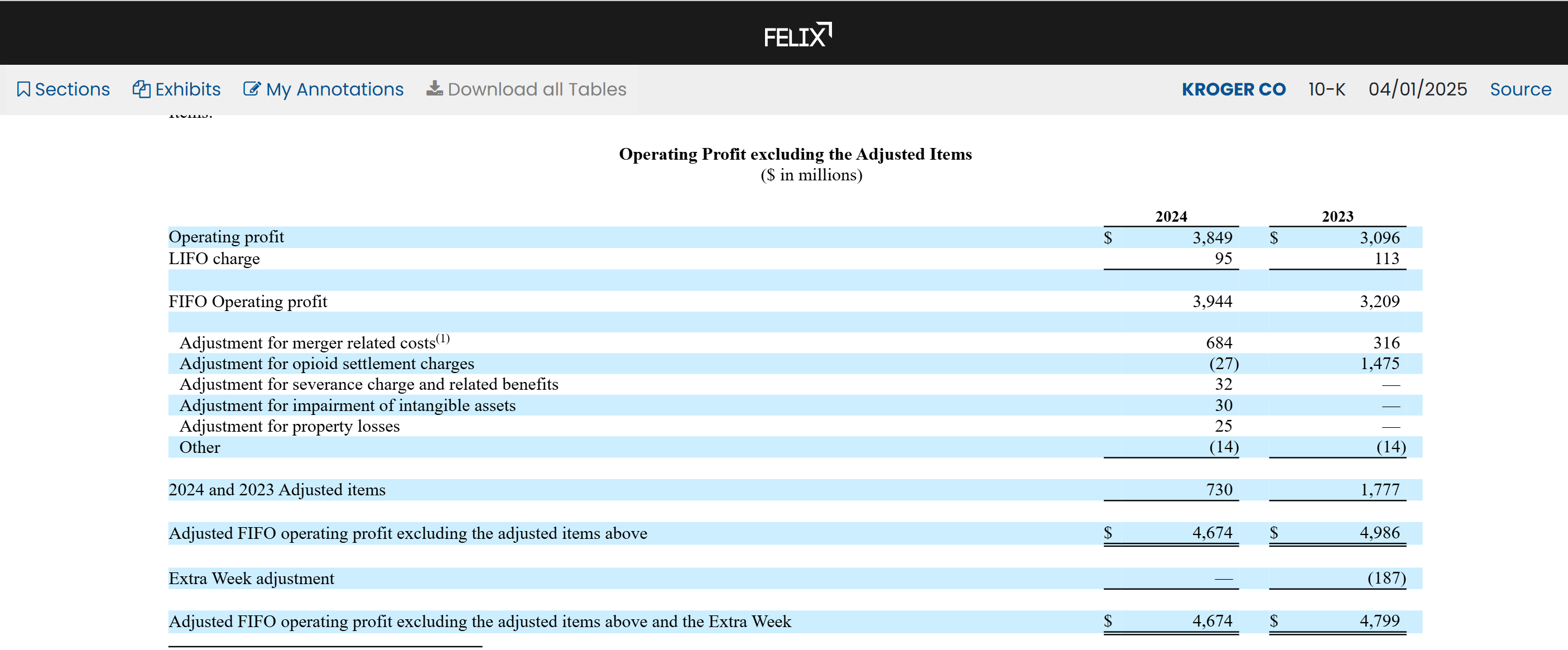
Task: Open the KROGER CO company link
Action: point(1233,89)
